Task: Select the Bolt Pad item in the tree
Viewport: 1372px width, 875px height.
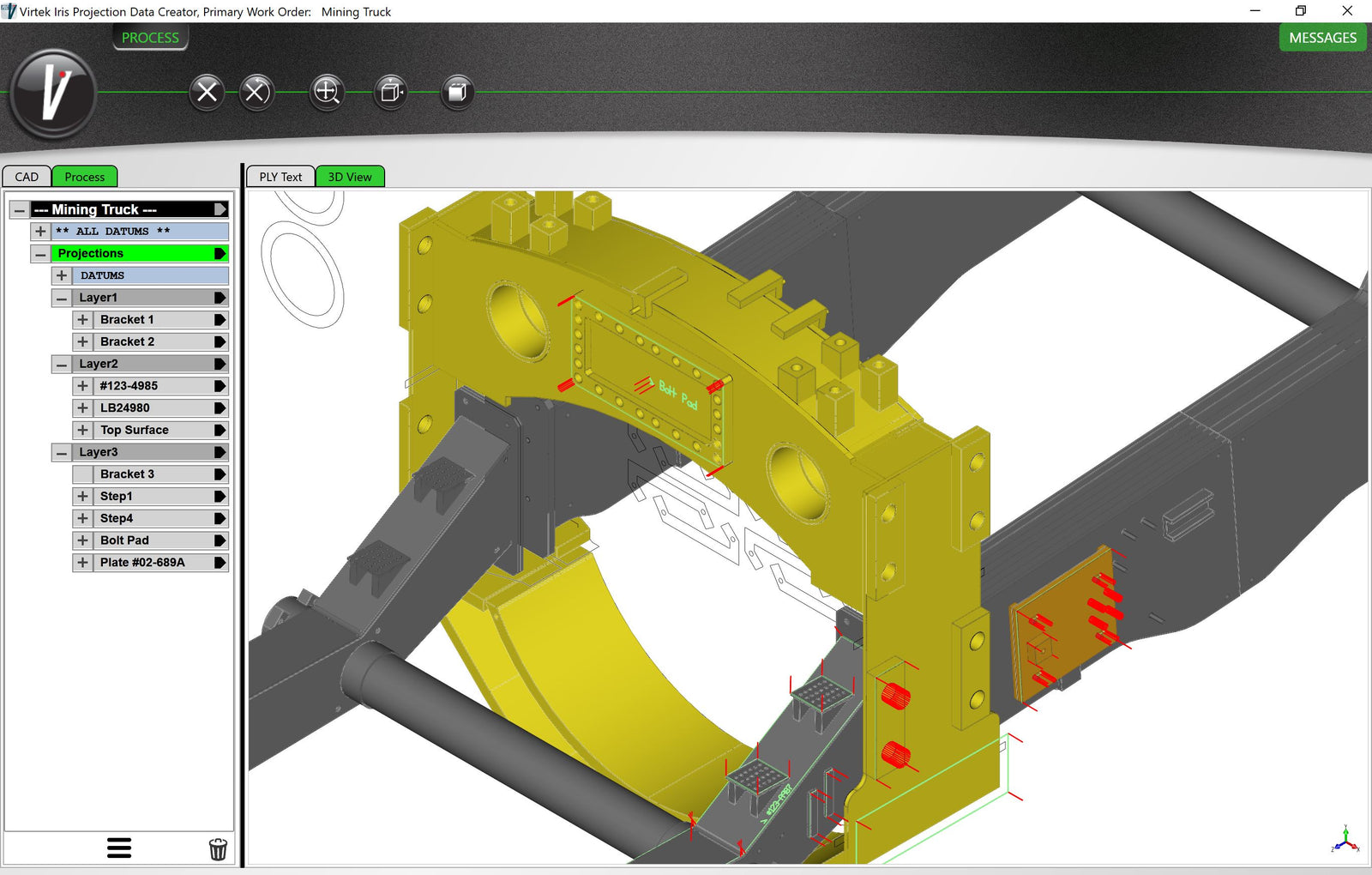Action: [123, 540]
